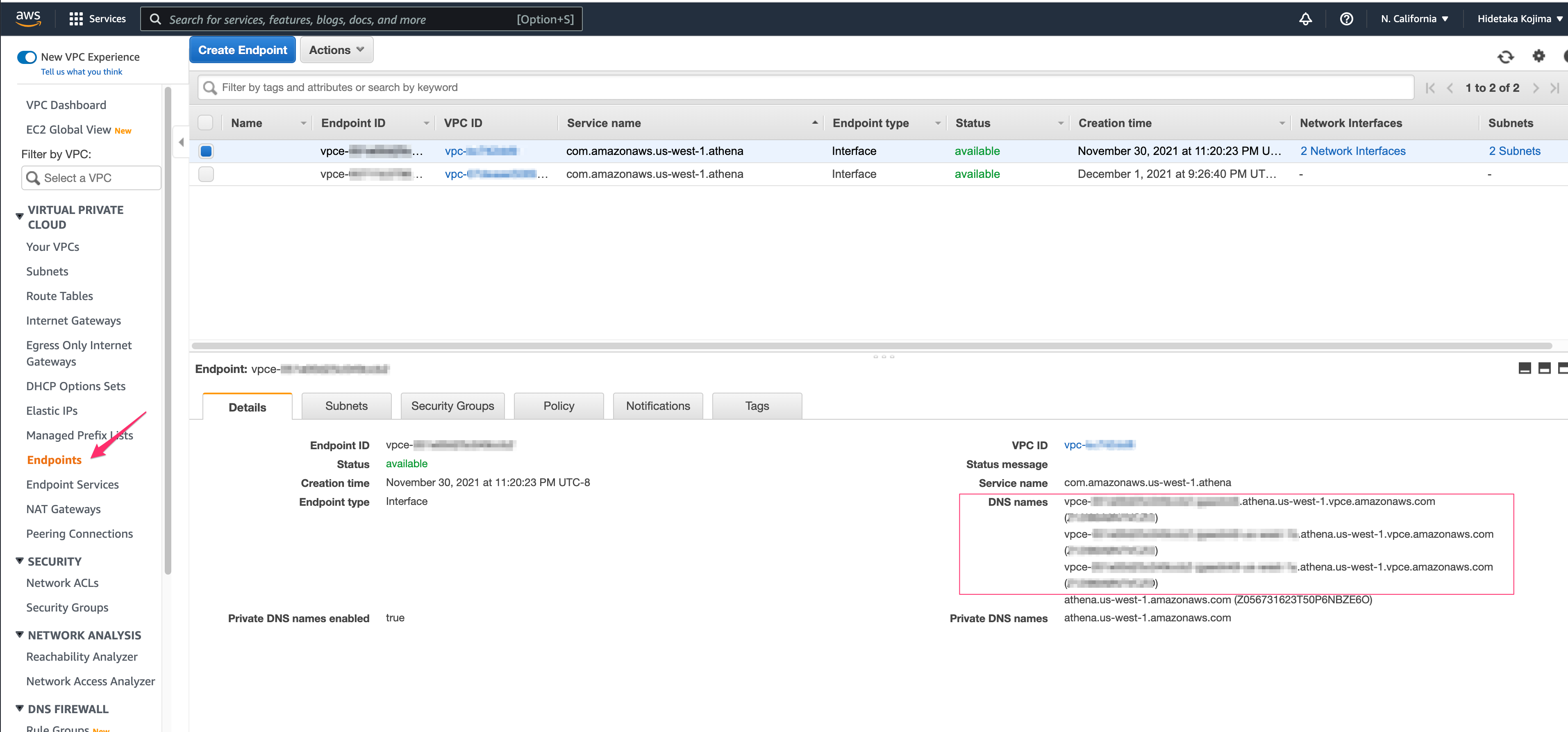Open the notifications bell
This screenshot has height=732, width=1568.
1305,19
